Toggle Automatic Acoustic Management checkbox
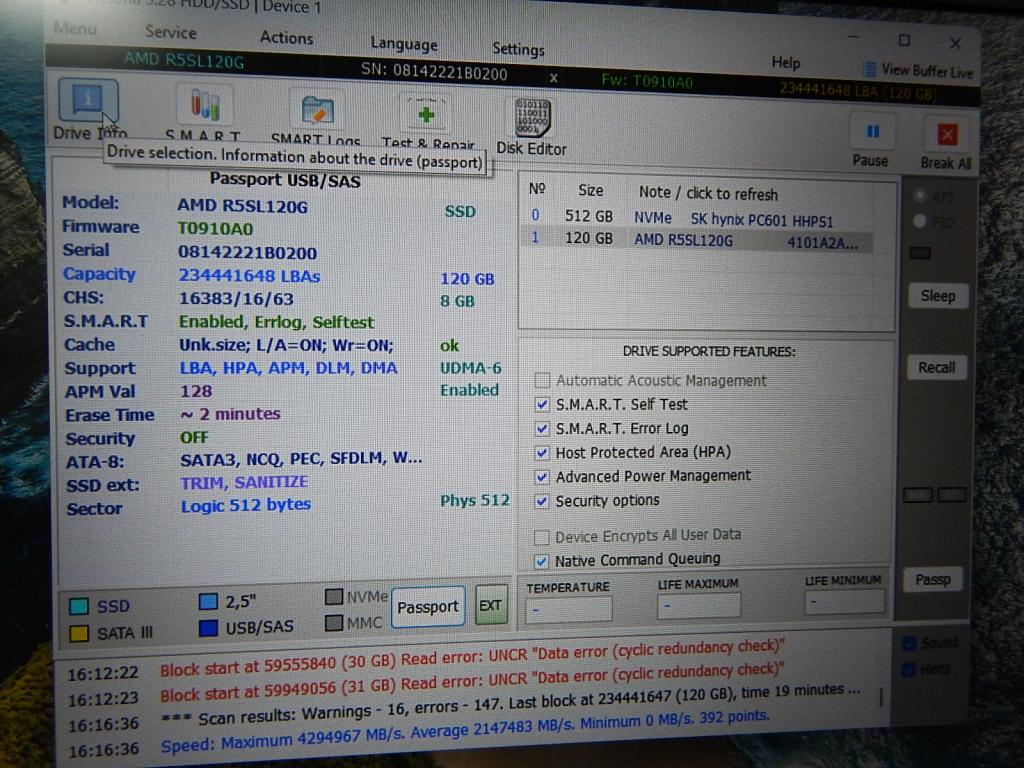 (541, 379)
